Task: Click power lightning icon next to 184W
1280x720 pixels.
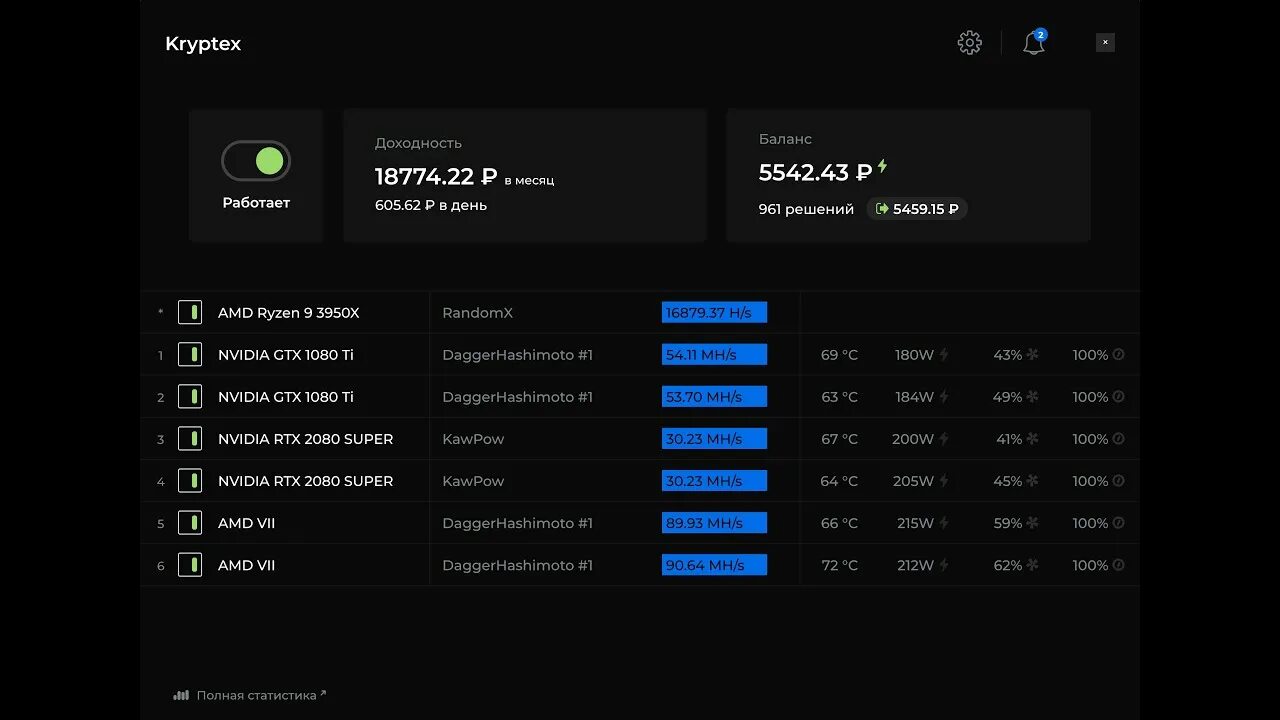Action: [943, 397]
